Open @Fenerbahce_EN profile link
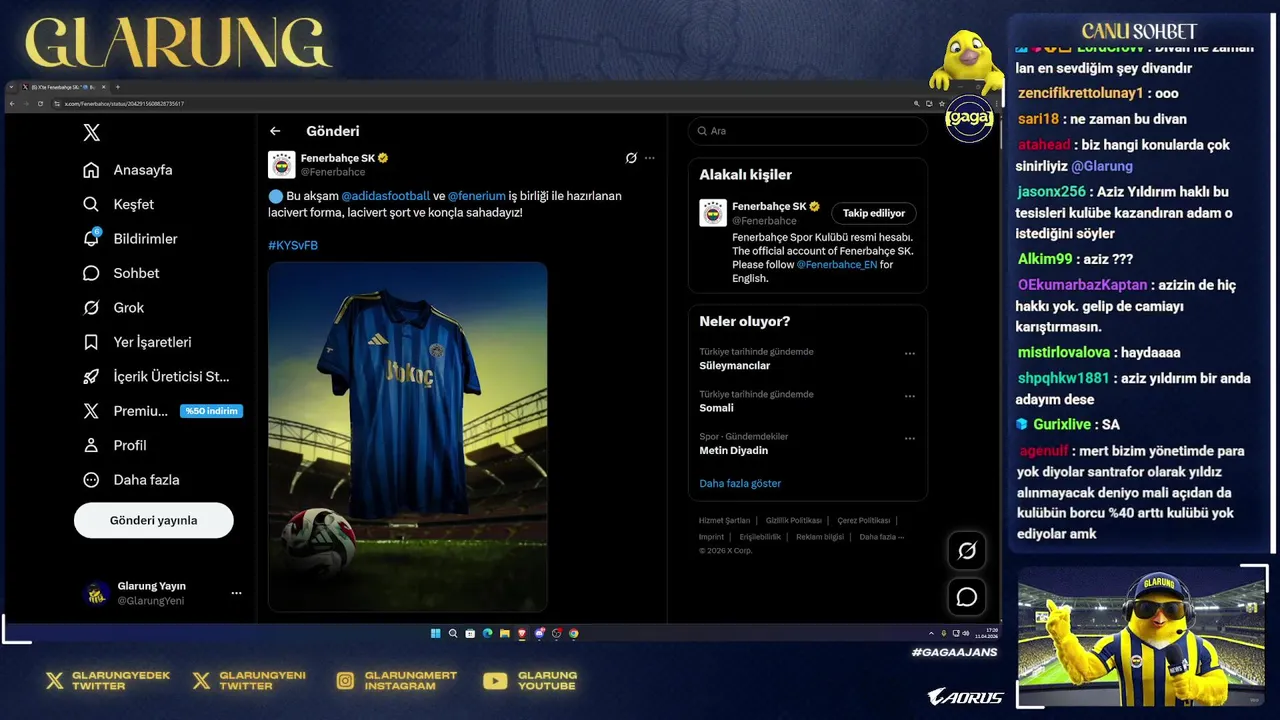Image resolution: width=1280 pixels, height=720 pixels. pos(837,264)
